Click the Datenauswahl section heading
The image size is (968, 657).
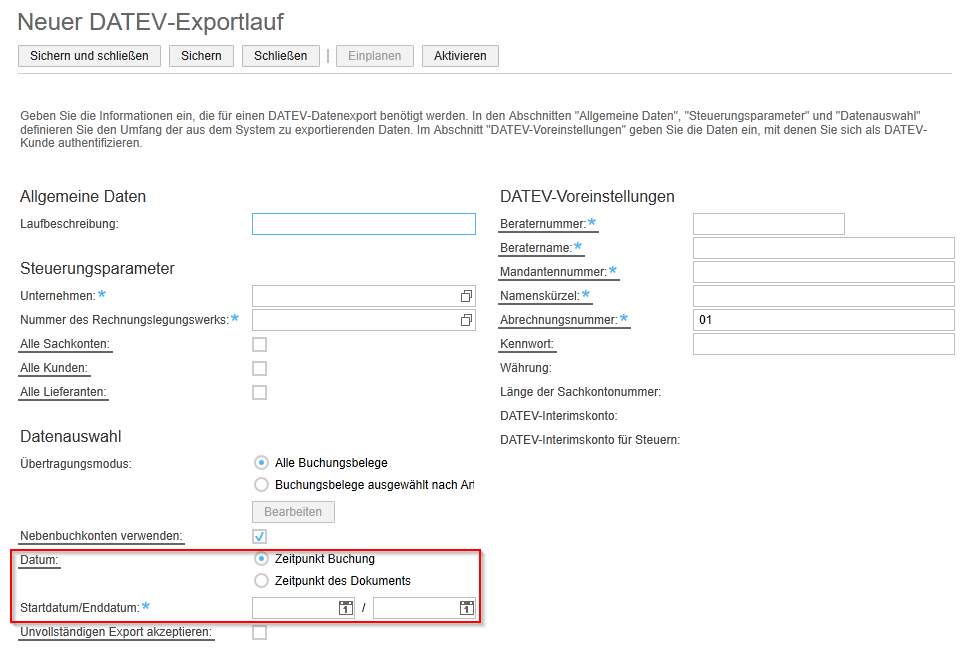pyautogui.click(x=71, y=437)
